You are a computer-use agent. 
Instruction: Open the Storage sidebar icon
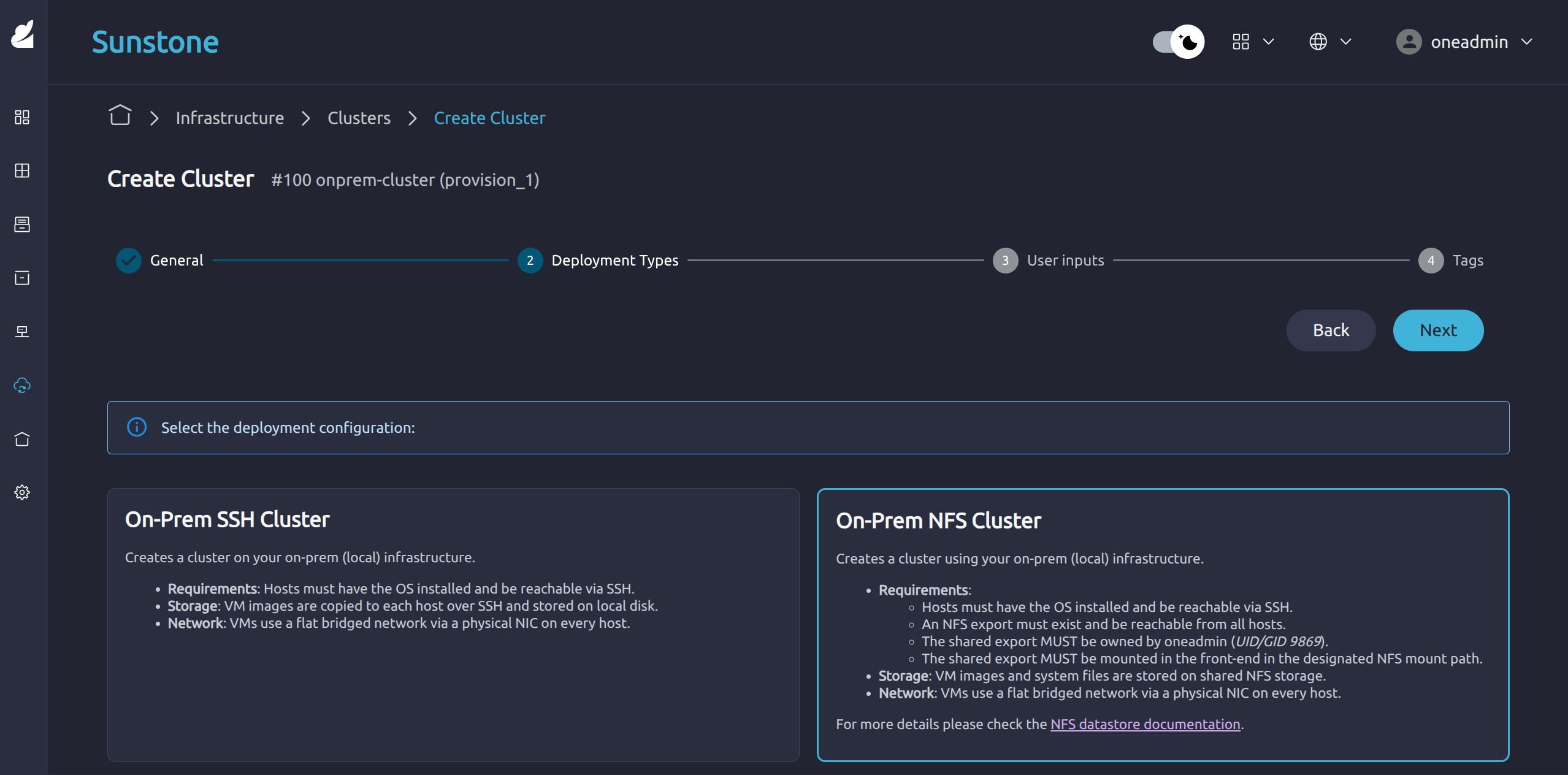[x=22, y=224]
